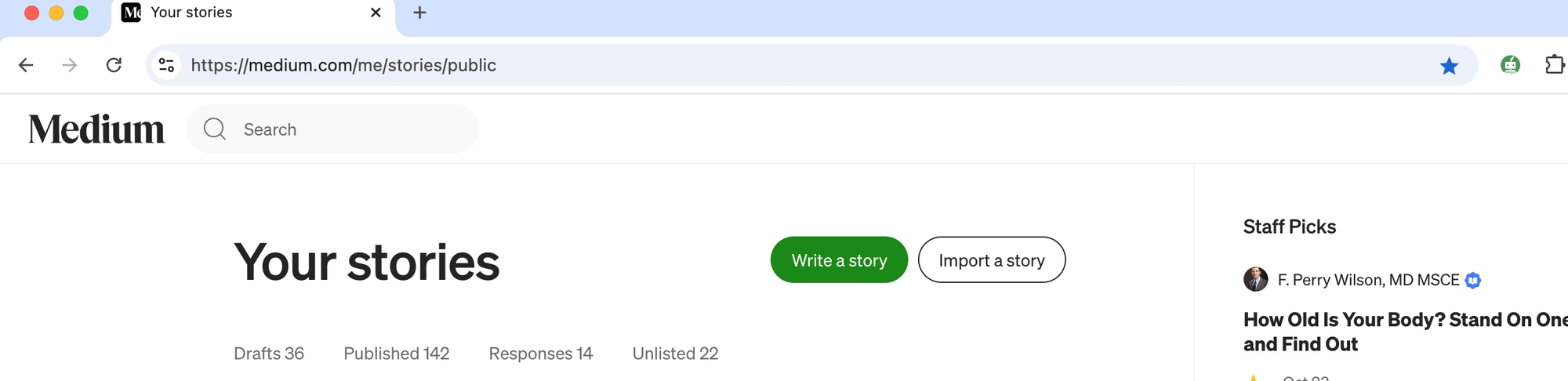Image resolution: width=1568 pixels, height=381 pixels.
Task: Go back to previous page
Action: click(x=26, y=65)
